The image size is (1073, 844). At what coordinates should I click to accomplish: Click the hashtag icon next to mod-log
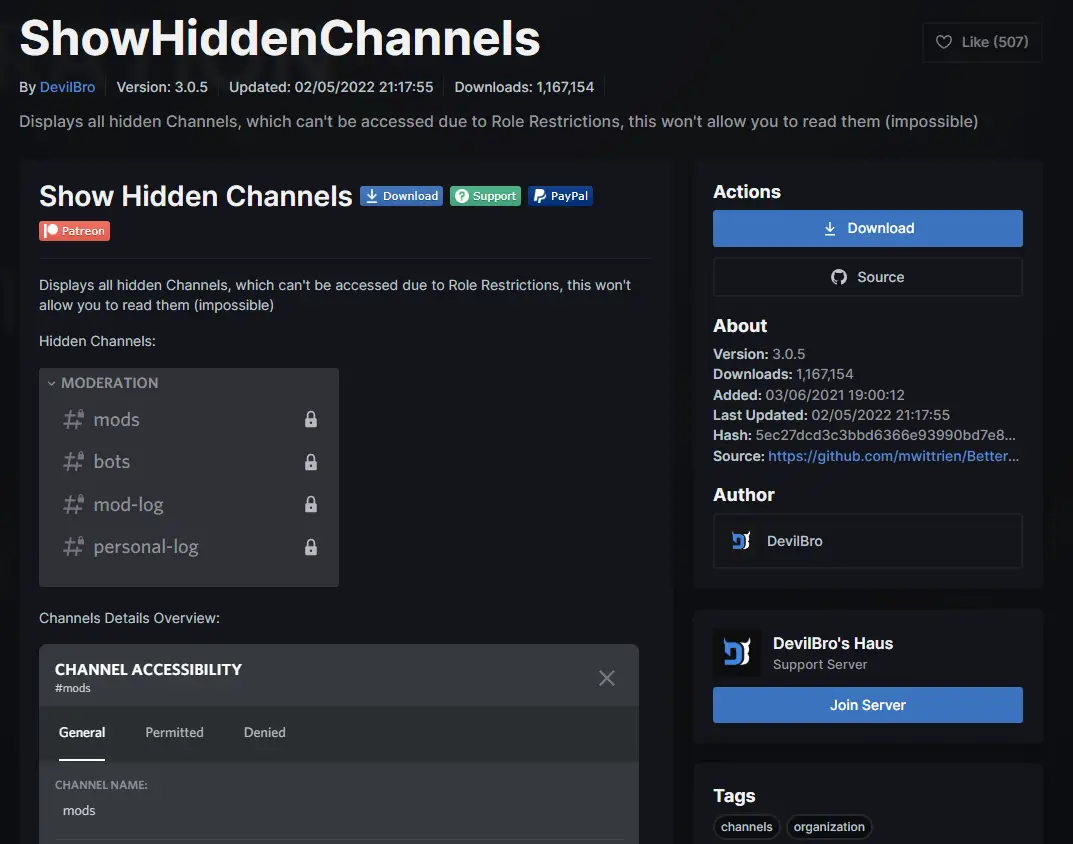(73, 504)
